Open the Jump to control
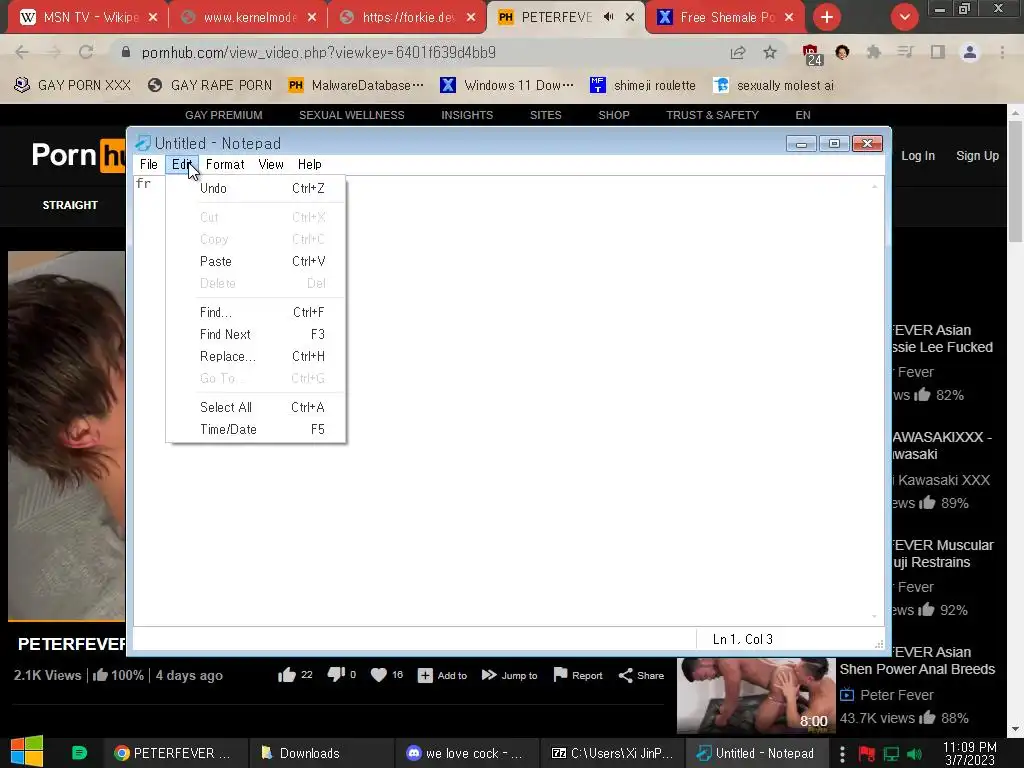 (509, 675)
